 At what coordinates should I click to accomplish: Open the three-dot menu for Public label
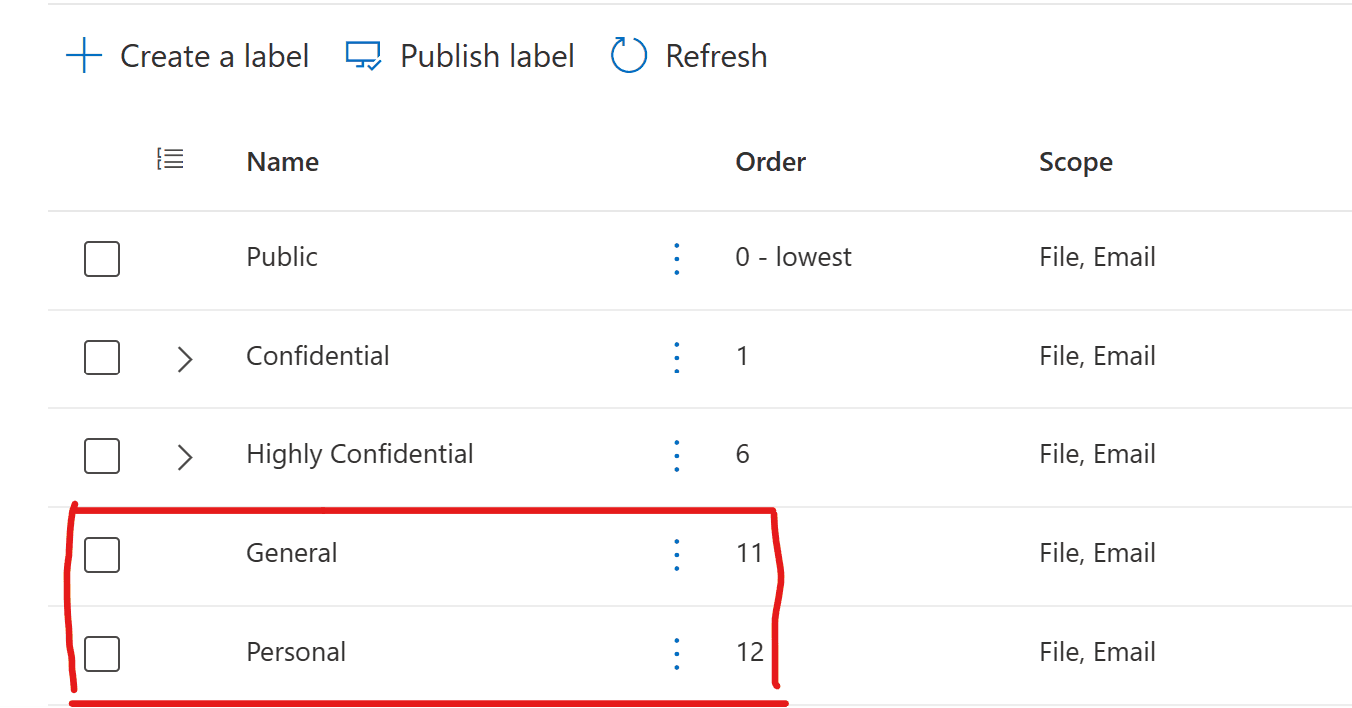(677, 259)
